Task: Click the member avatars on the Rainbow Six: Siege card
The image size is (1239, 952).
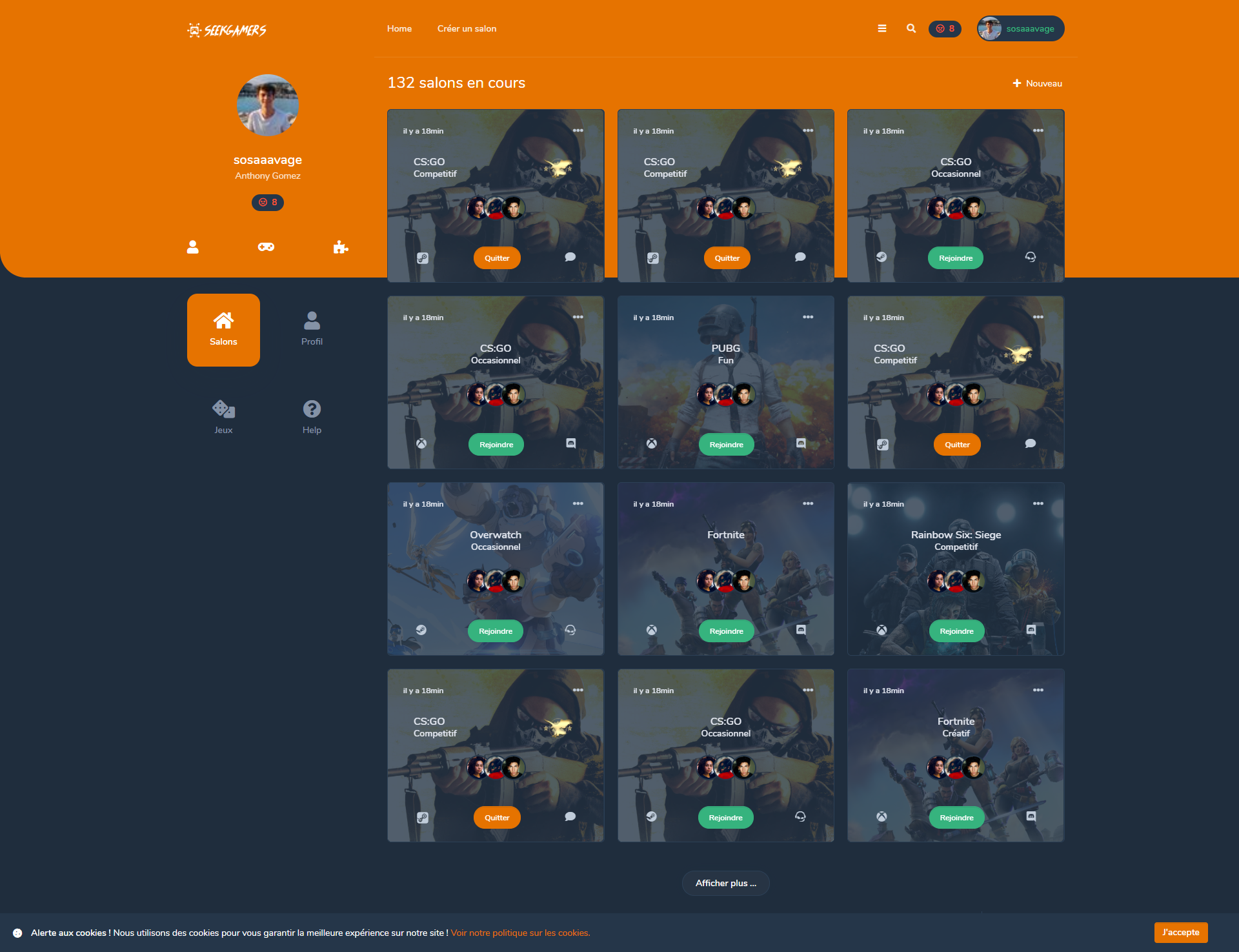Action: 956,581
